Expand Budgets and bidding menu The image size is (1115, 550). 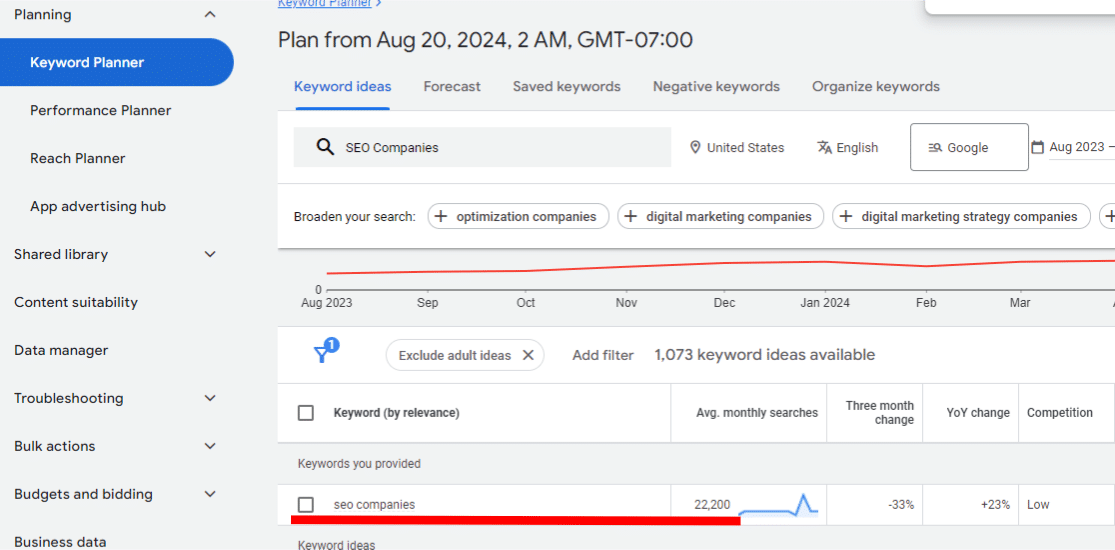coord(209,494)
